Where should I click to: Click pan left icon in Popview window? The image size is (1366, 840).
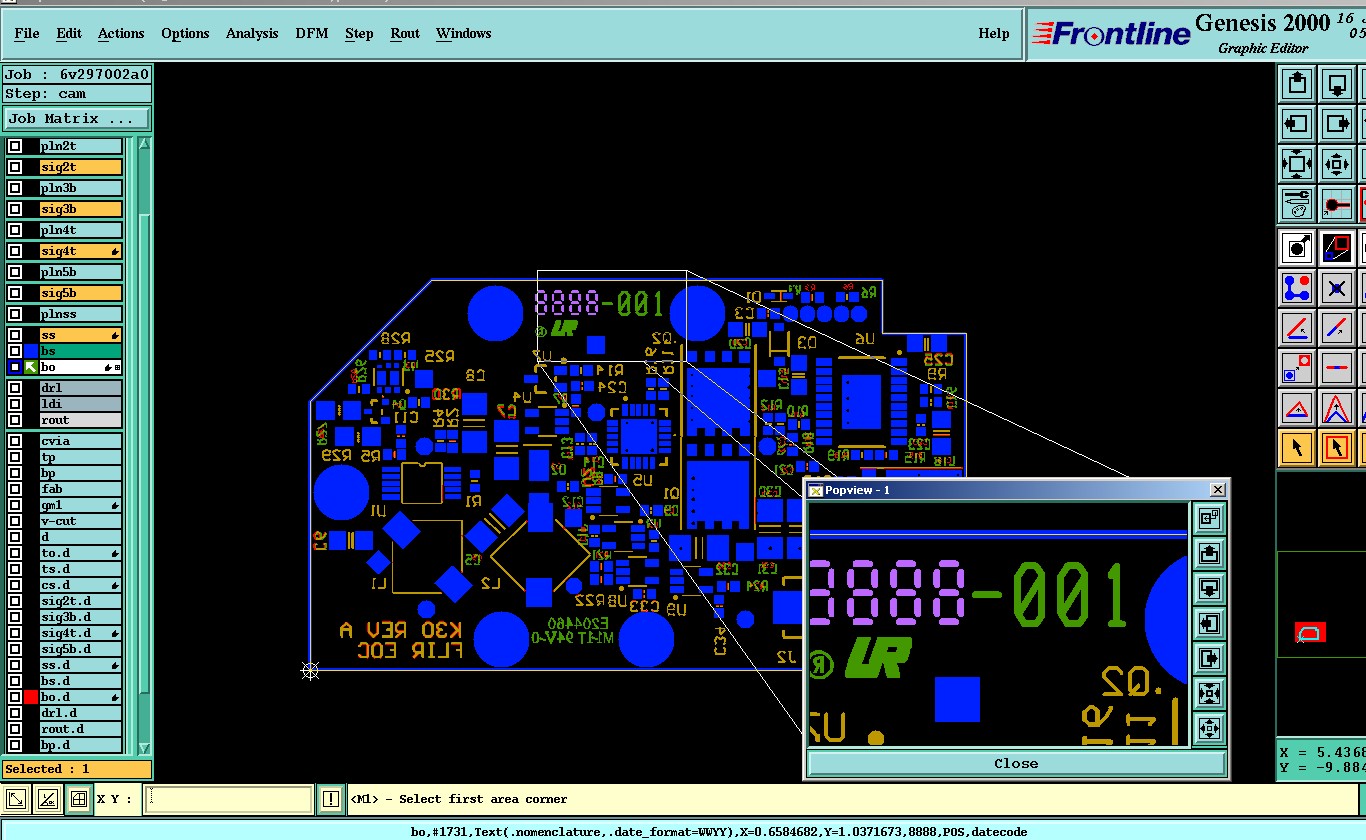point(1209,623)
